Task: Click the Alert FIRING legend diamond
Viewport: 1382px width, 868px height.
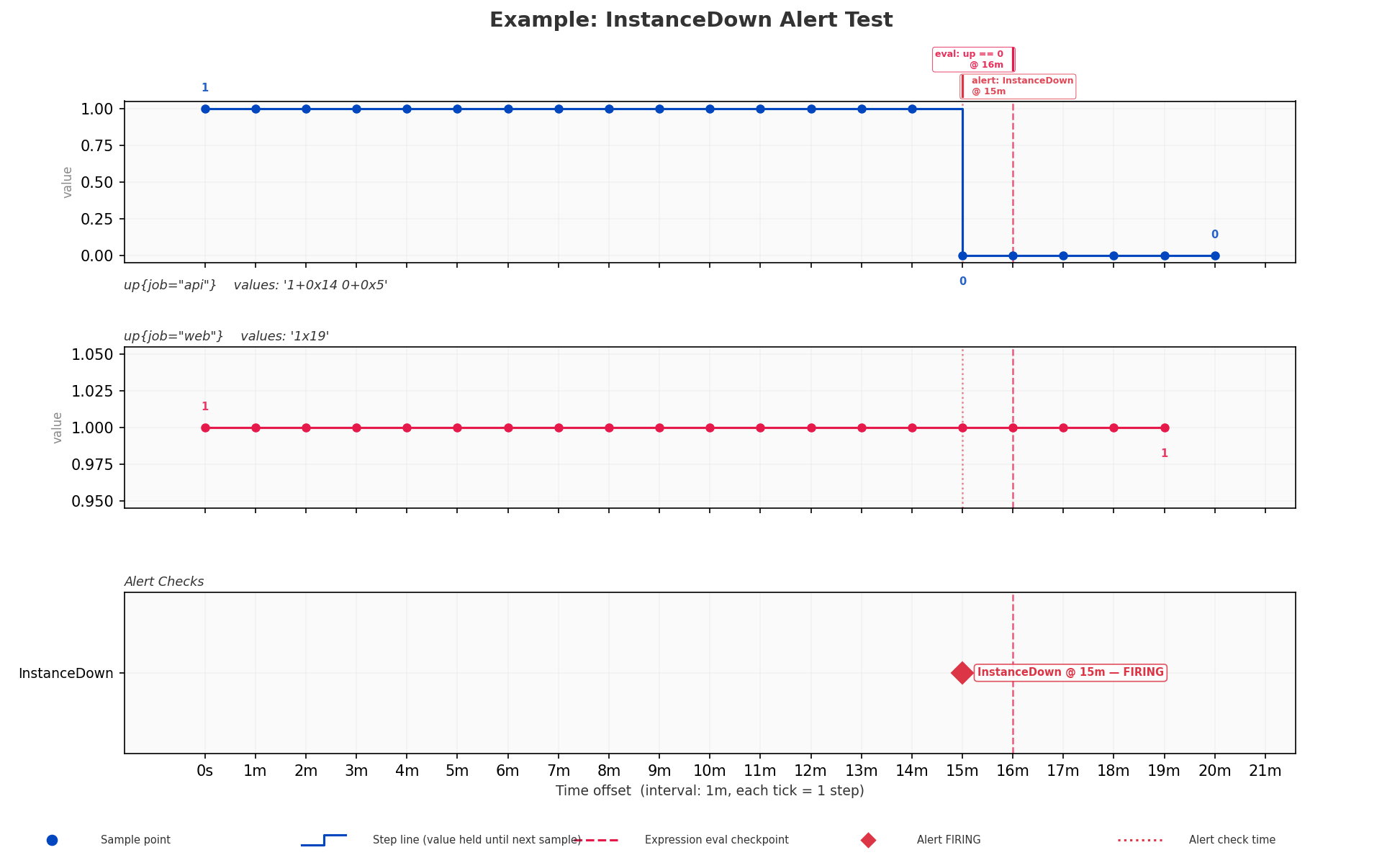Action: pos(868,840)
